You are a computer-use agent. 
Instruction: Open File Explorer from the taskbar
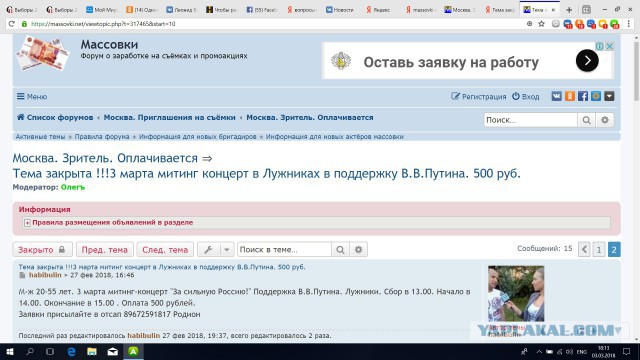92,351
